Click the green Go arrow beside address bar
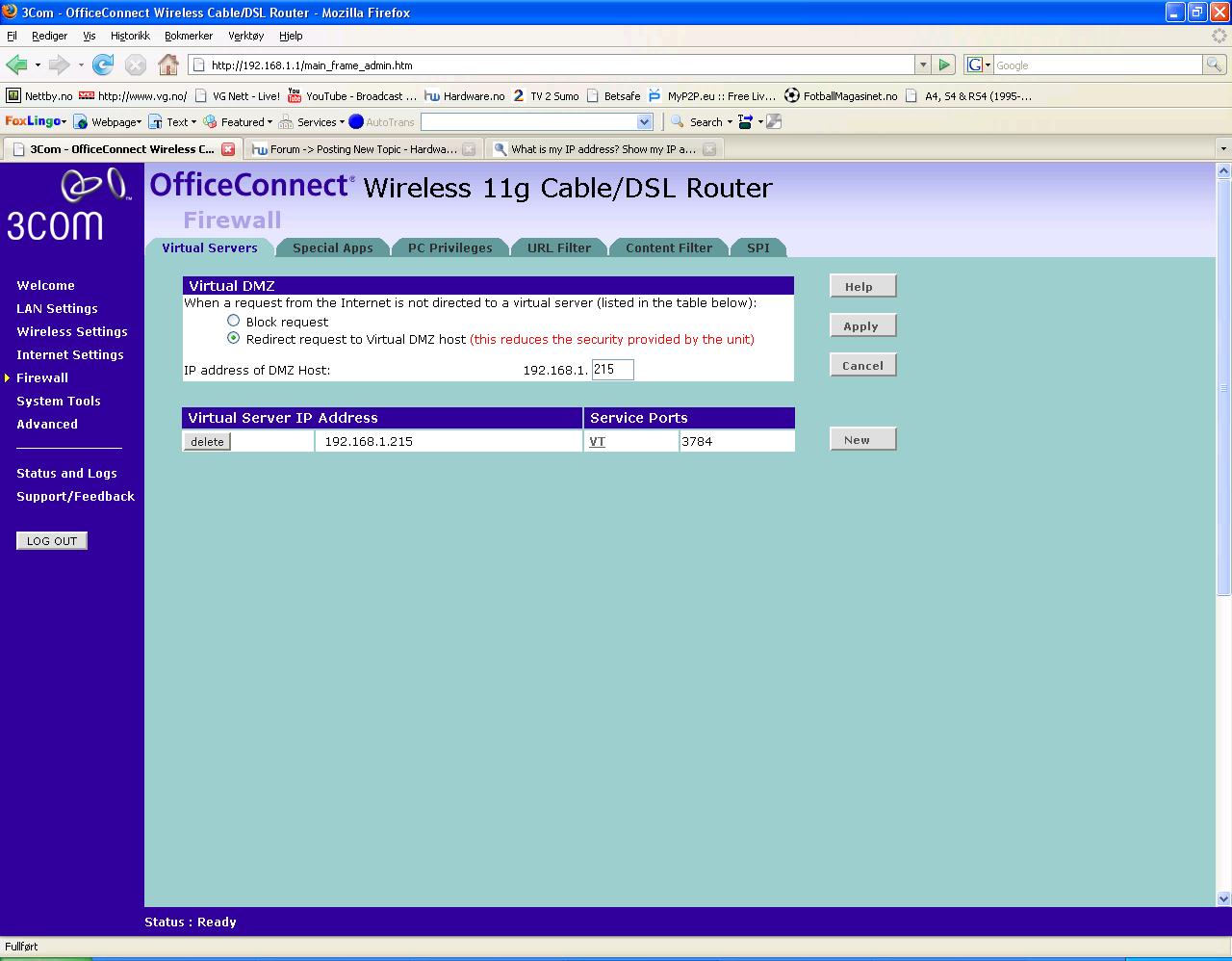The image size is (1232, 961). click(x=944, y=65)
